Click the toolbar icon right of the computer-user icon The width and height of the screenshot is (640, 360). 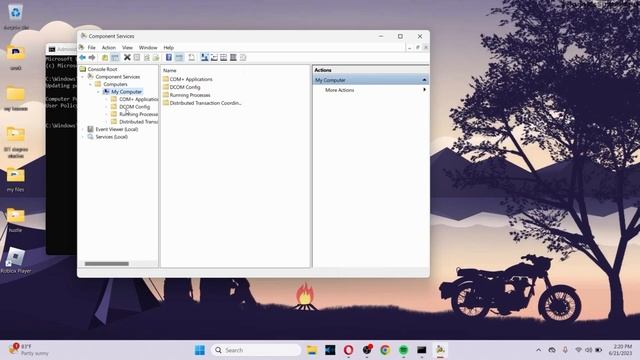214,58
